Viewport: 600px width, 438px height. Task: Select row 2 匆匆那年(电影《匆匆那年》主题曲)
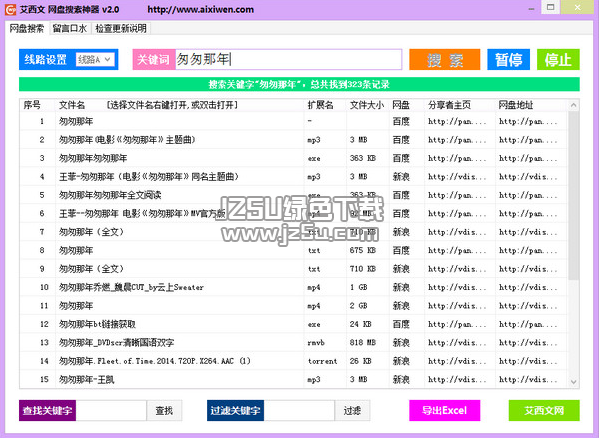(x=293, y=140)
